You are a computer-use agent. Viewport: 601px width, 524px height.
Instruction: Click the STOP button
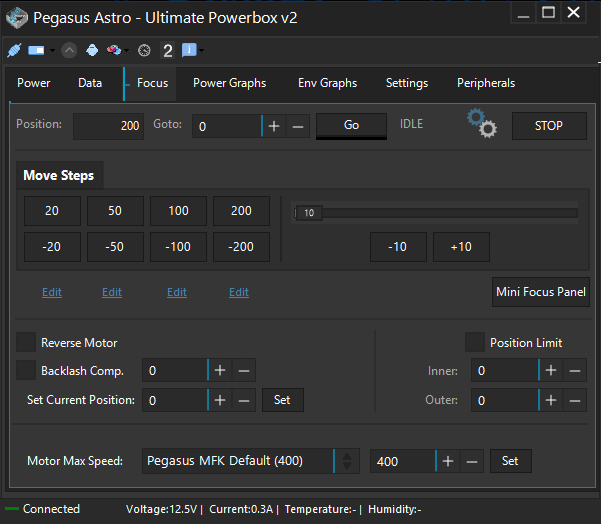(x=549, y=126)
